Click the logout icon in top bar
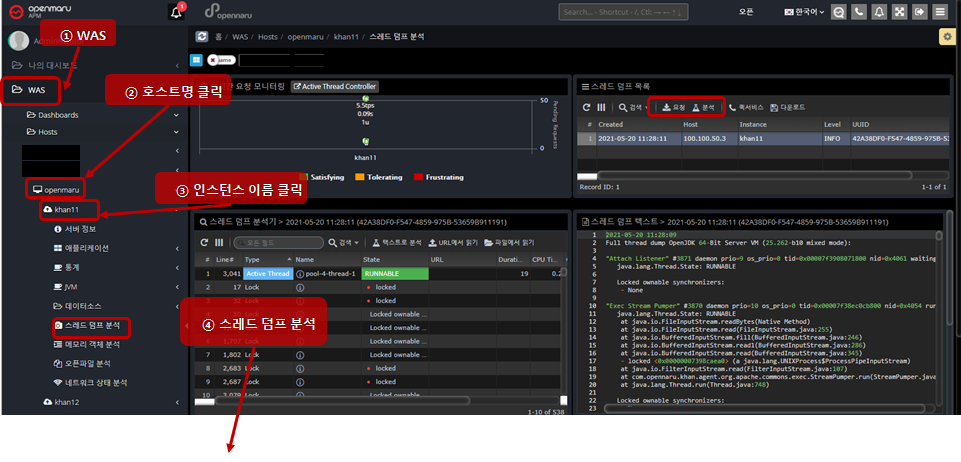Screen dimensions: 961x462 [x=919, y=12]
